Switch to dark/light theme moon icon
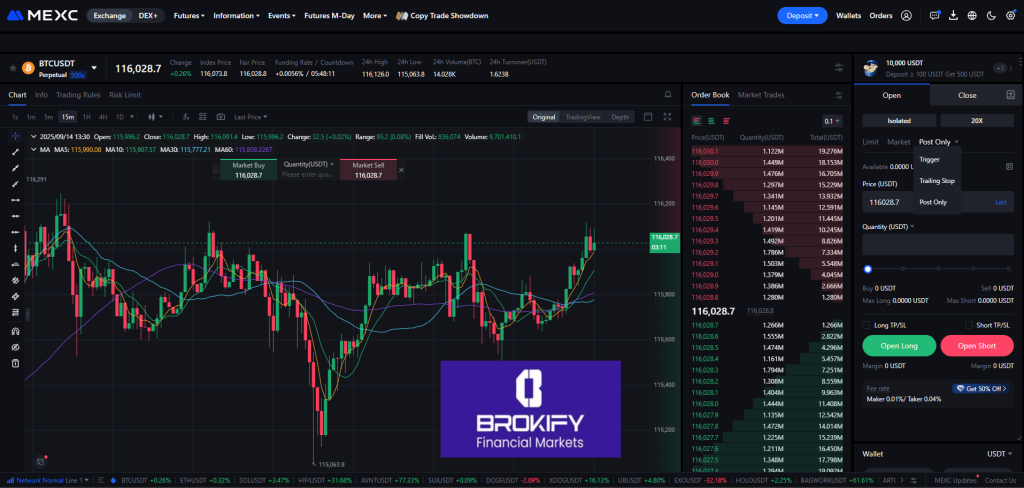 [990, 16]
